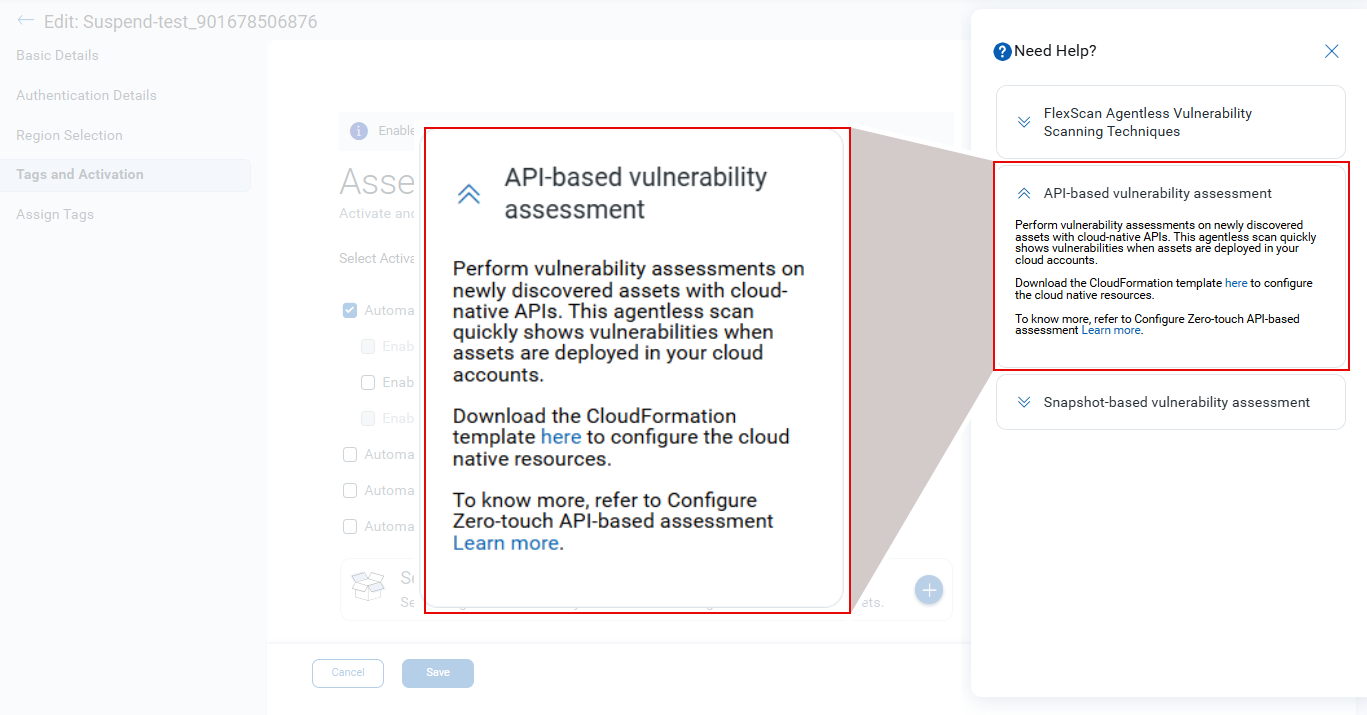
Task: Click the blue question mark help icon
Action: (x=1002, y=51)
